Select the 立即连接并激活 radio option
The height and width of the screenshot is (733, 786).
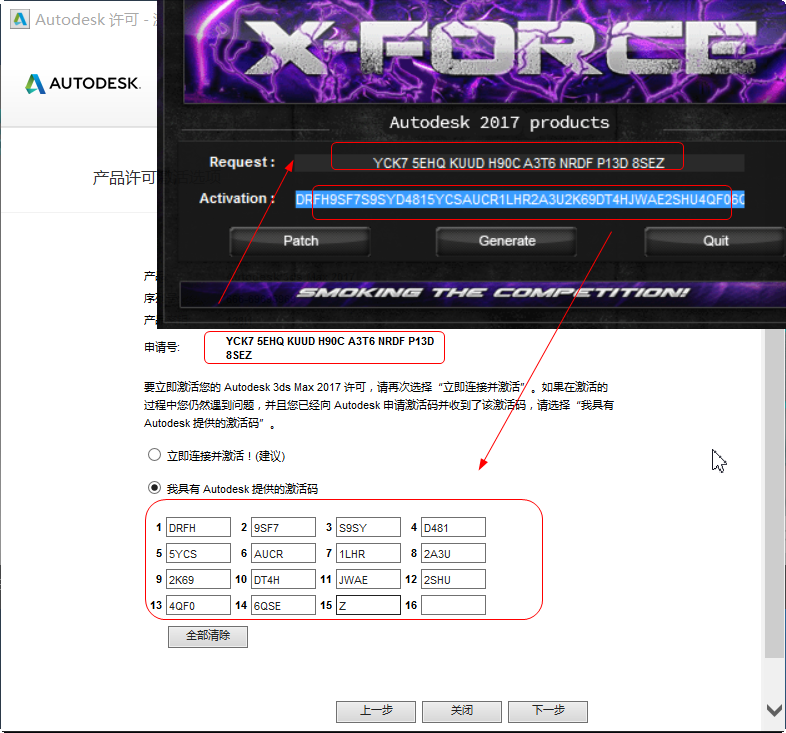coord(154,455)
